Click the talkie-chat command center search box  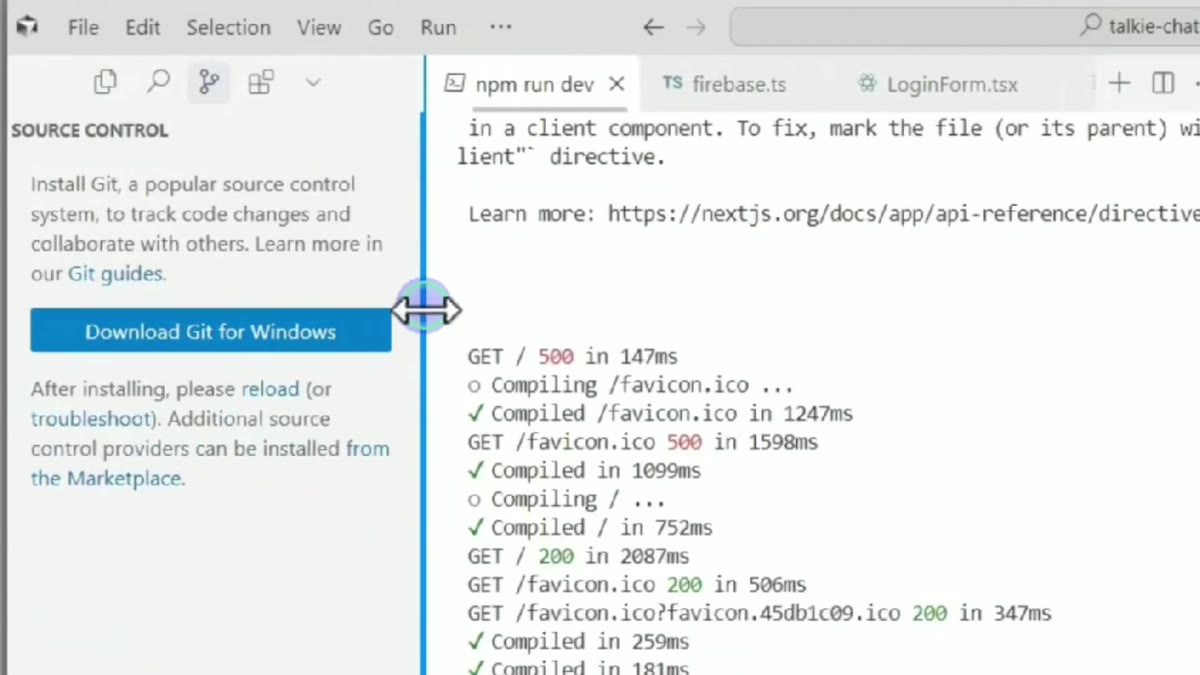[965, 27]
